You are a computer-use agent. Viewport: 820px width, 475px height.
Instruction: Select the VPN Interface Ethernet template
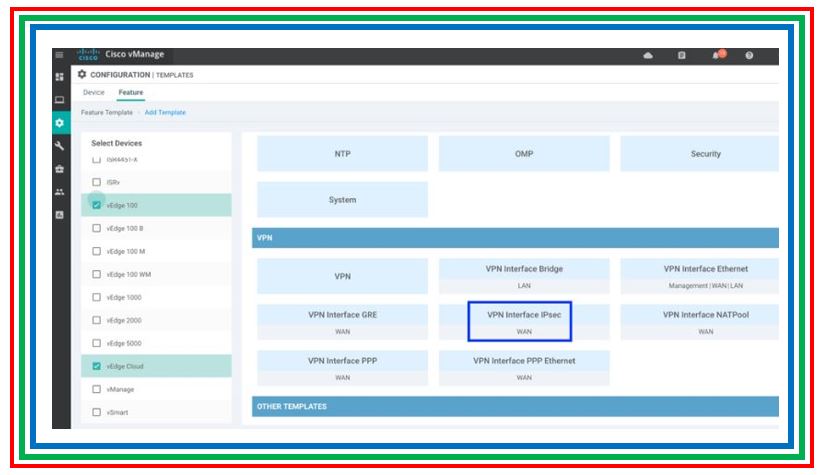point(705,276)
